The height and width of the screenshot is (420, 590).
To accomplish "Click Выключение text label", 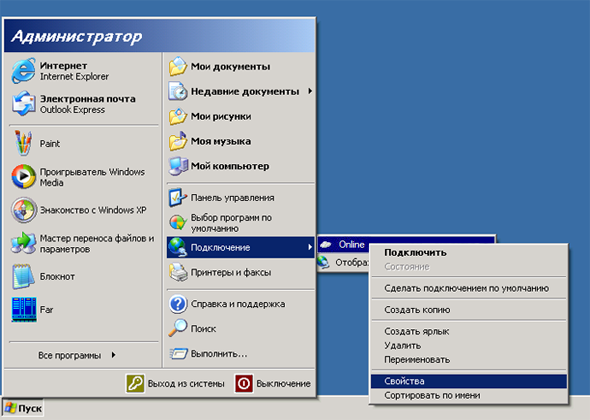I will click(x=283, y=384).
